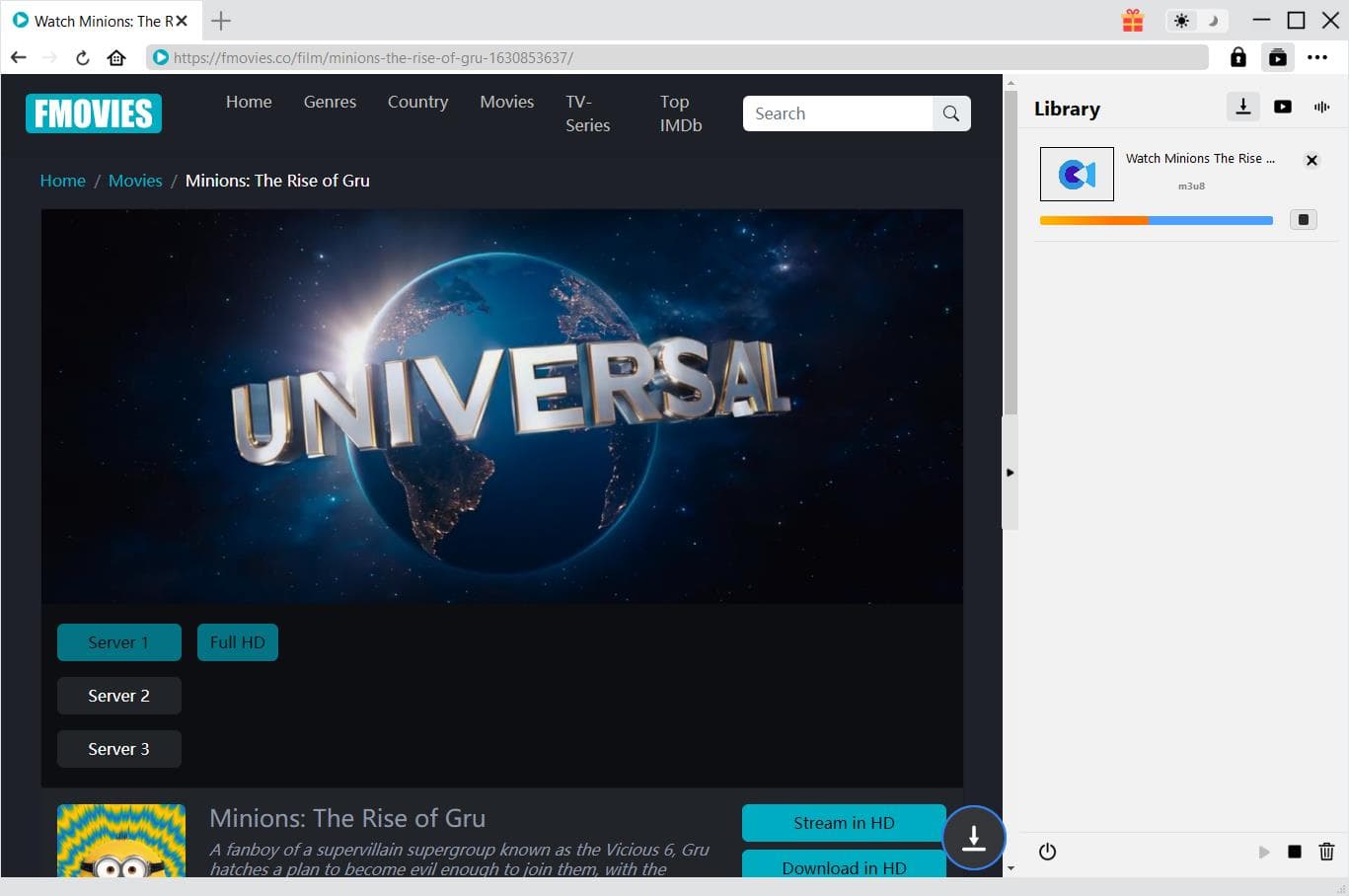The height and width of the screenshot is (896, 1349).
Task: Delete all downloads with trash icon
Action: (x=1326, y=852)
